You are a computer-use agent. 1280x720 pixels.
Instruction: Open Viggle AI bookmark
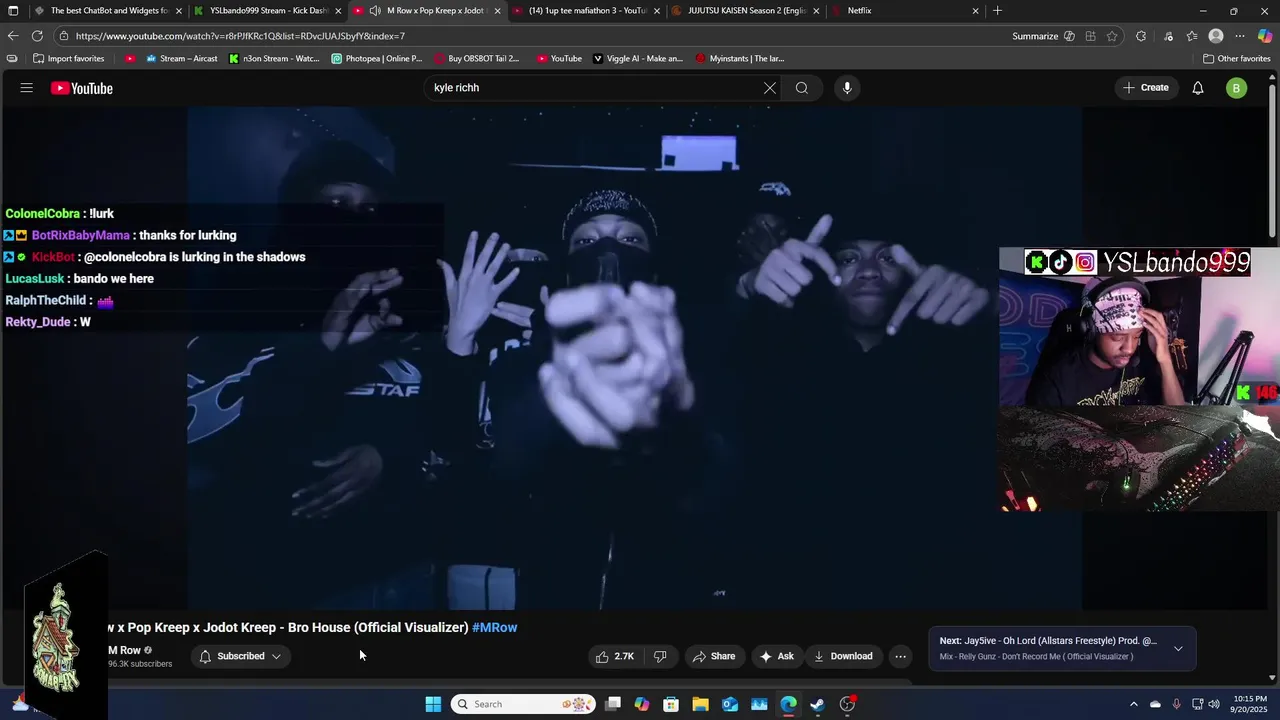tap(638, 59)
